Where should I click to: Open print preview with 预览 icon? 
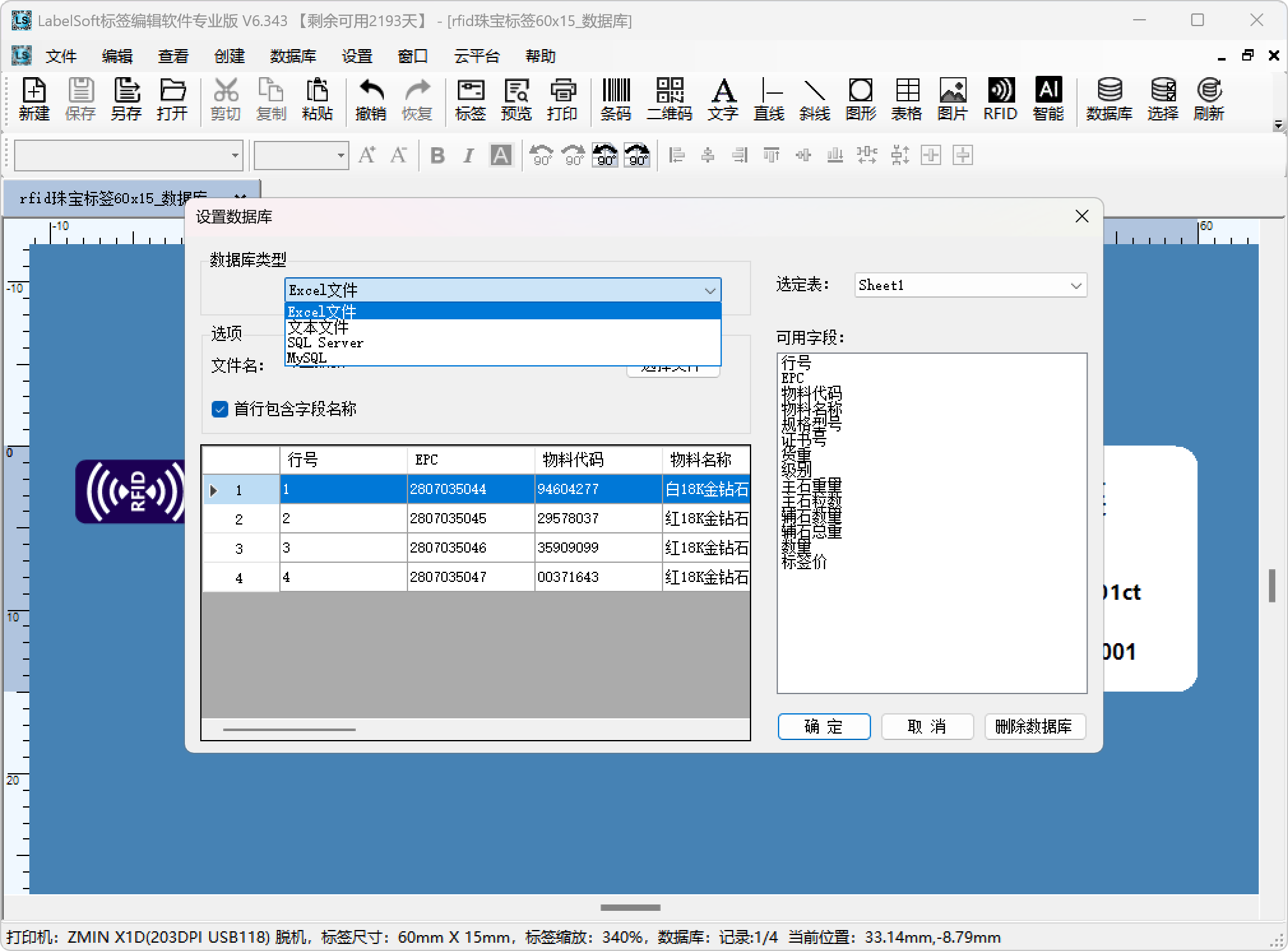(516, 99)
